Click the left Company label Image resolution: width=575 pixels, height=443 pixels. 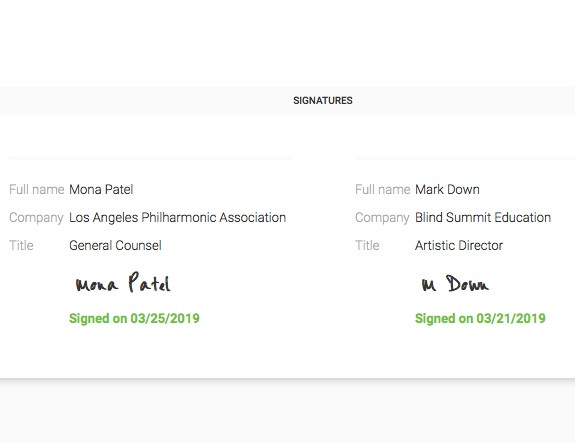pos(36,217)
